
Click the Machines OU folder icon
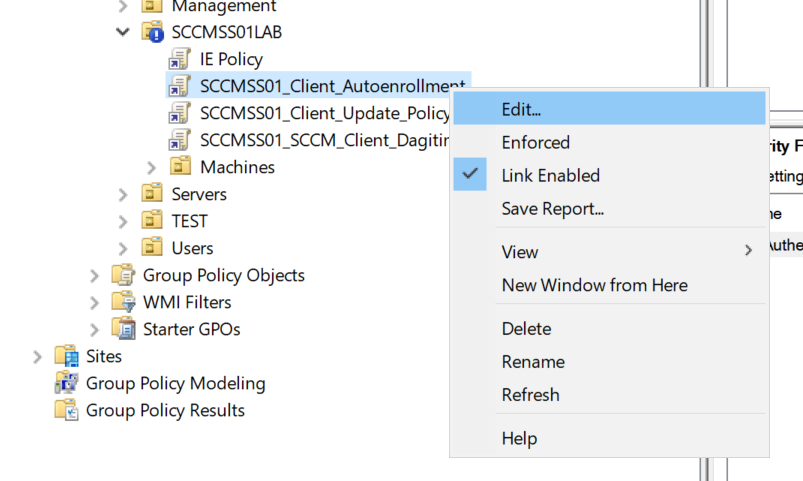click(180, 166)
